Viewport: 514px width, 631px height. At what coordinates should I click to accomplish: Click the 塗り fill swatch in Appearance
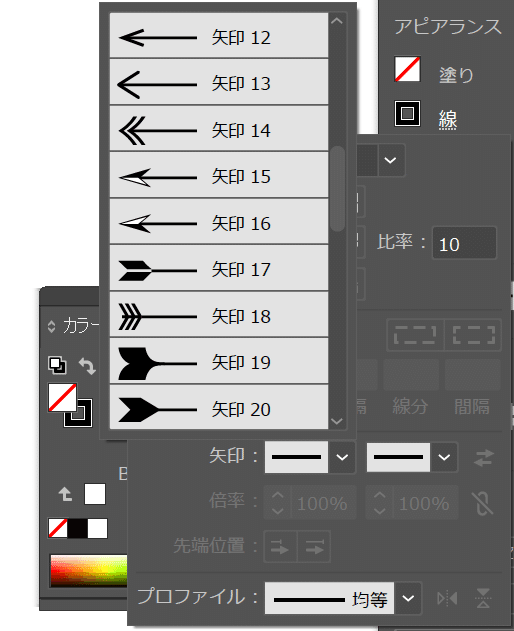(407, 69)
